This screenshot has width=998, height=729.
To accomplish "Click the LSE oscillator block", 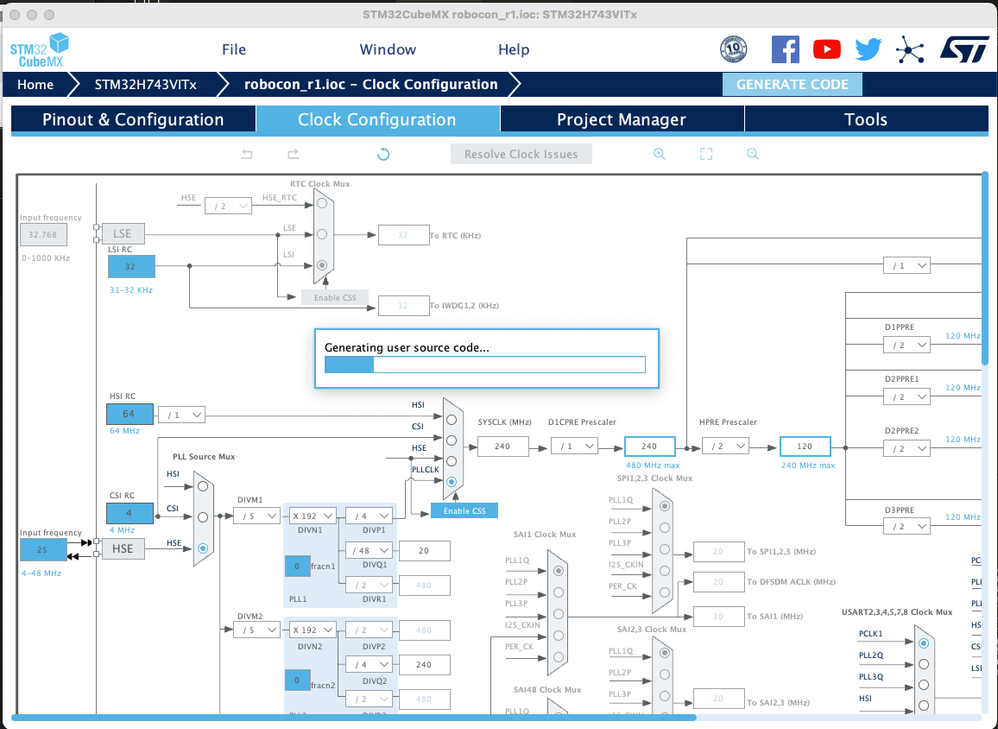I will pyautogui.click(x=123, y=234).
